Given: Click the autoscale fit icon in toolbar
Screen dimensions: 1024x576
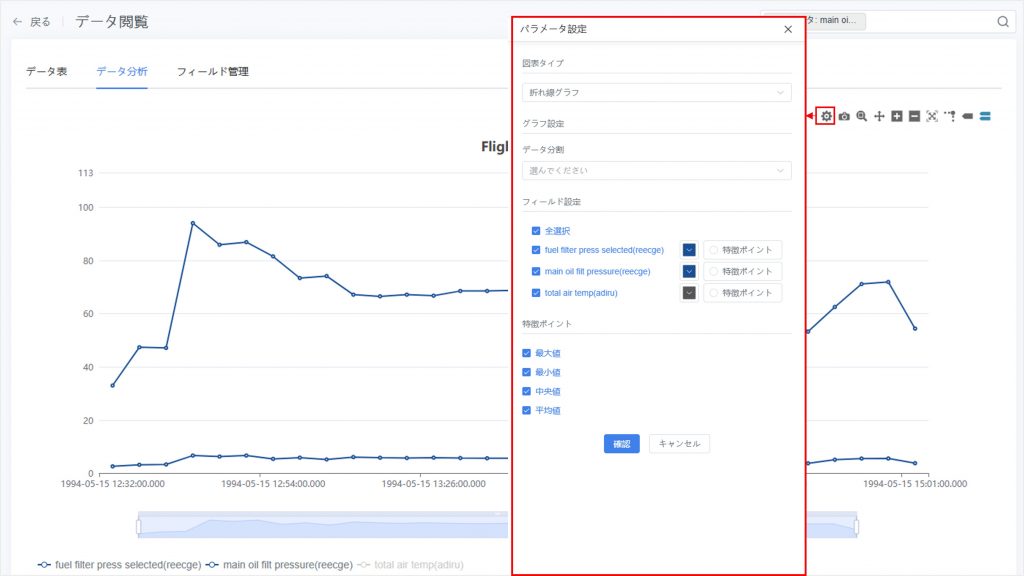Looking at the screenshot, I should (932, 116).
